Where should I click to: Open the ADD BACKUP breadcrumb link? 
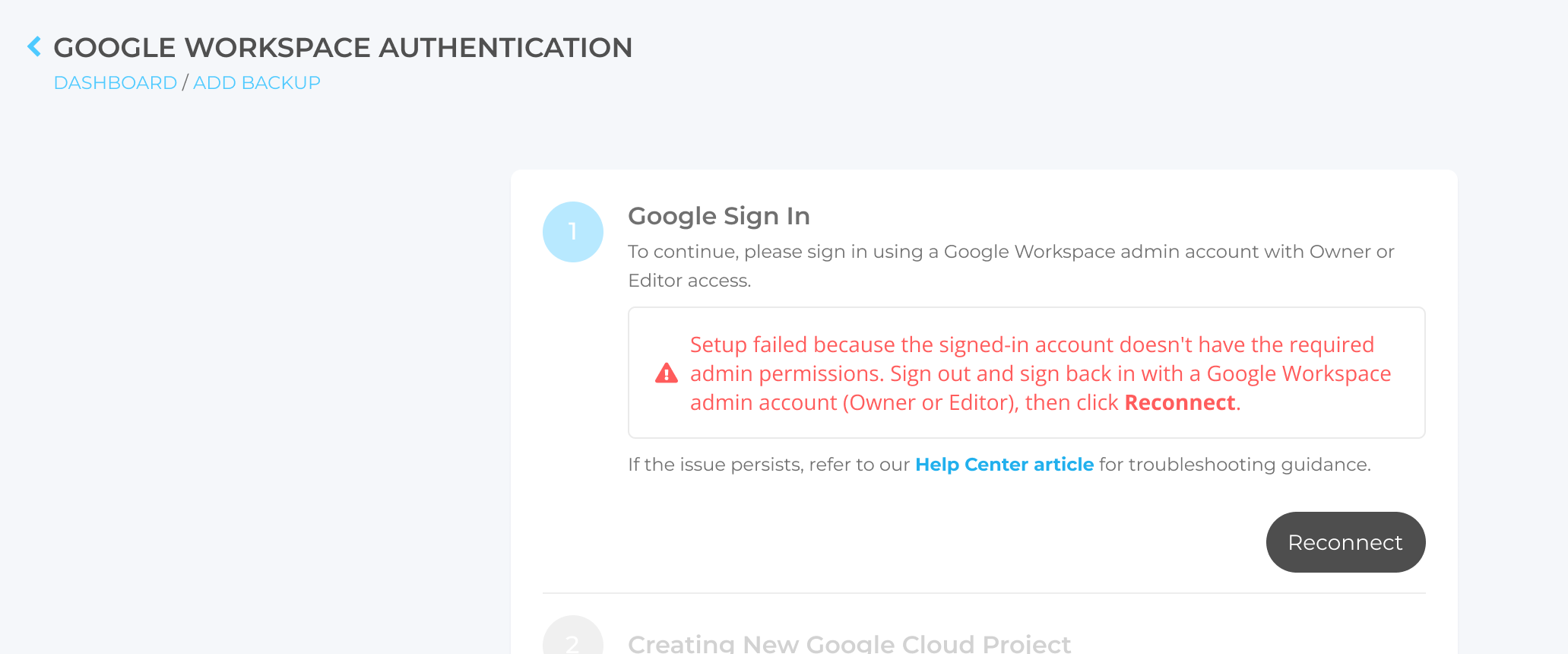point(257,83)
